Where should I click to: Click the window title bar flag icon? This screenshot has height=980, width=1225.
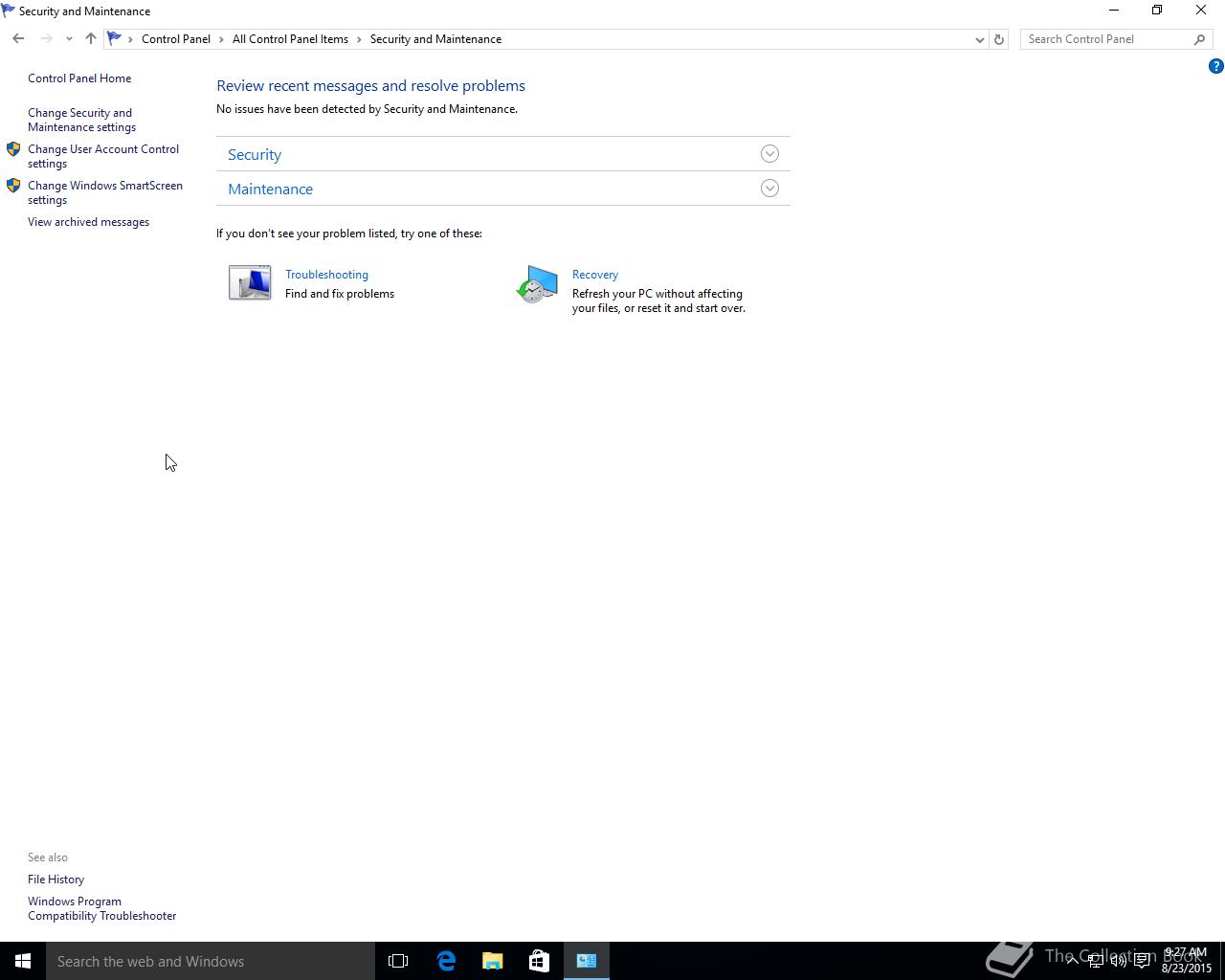pos(8,11)
